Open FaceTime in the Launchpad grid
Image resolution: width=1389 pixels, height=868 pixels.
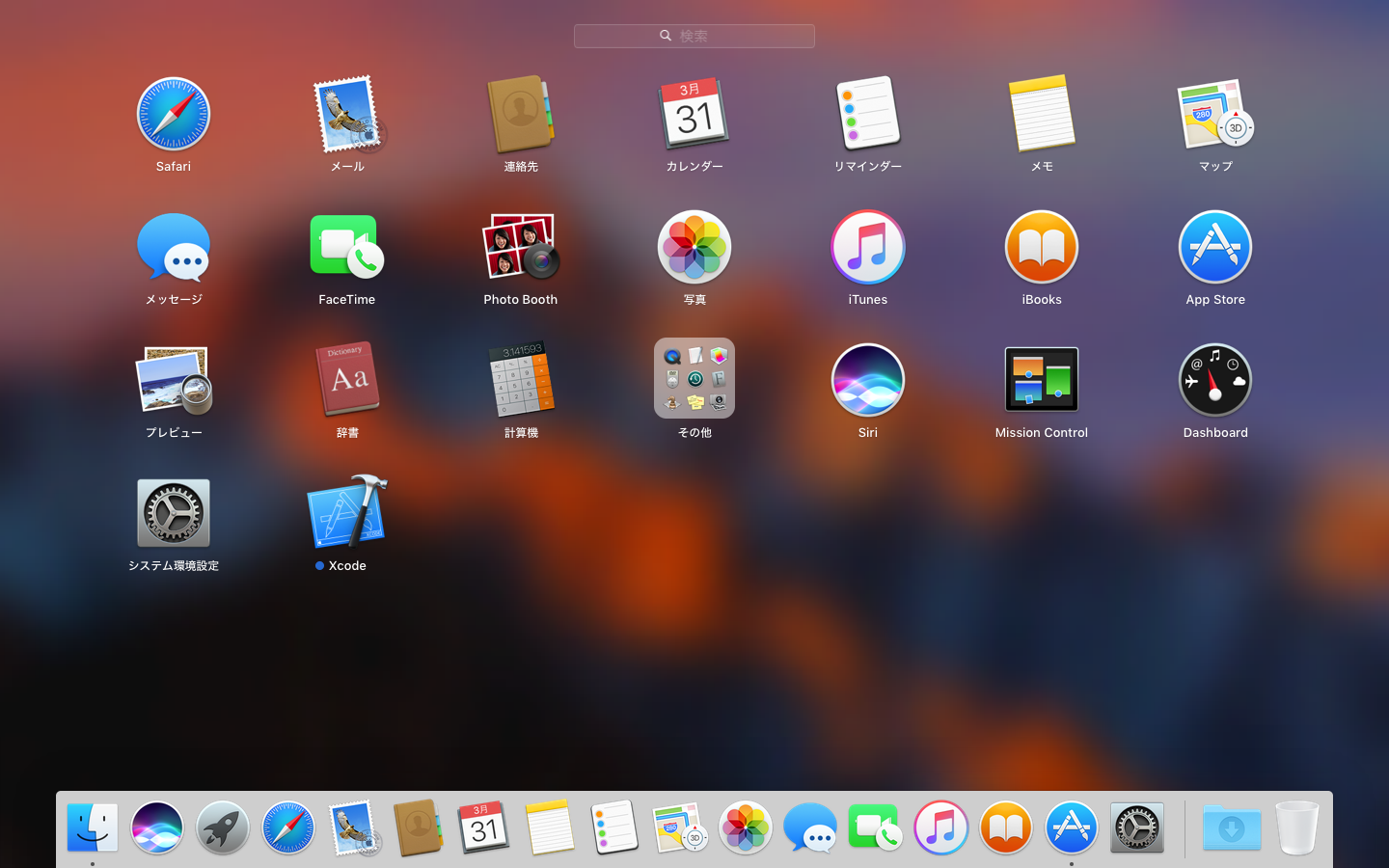point(347,248)
